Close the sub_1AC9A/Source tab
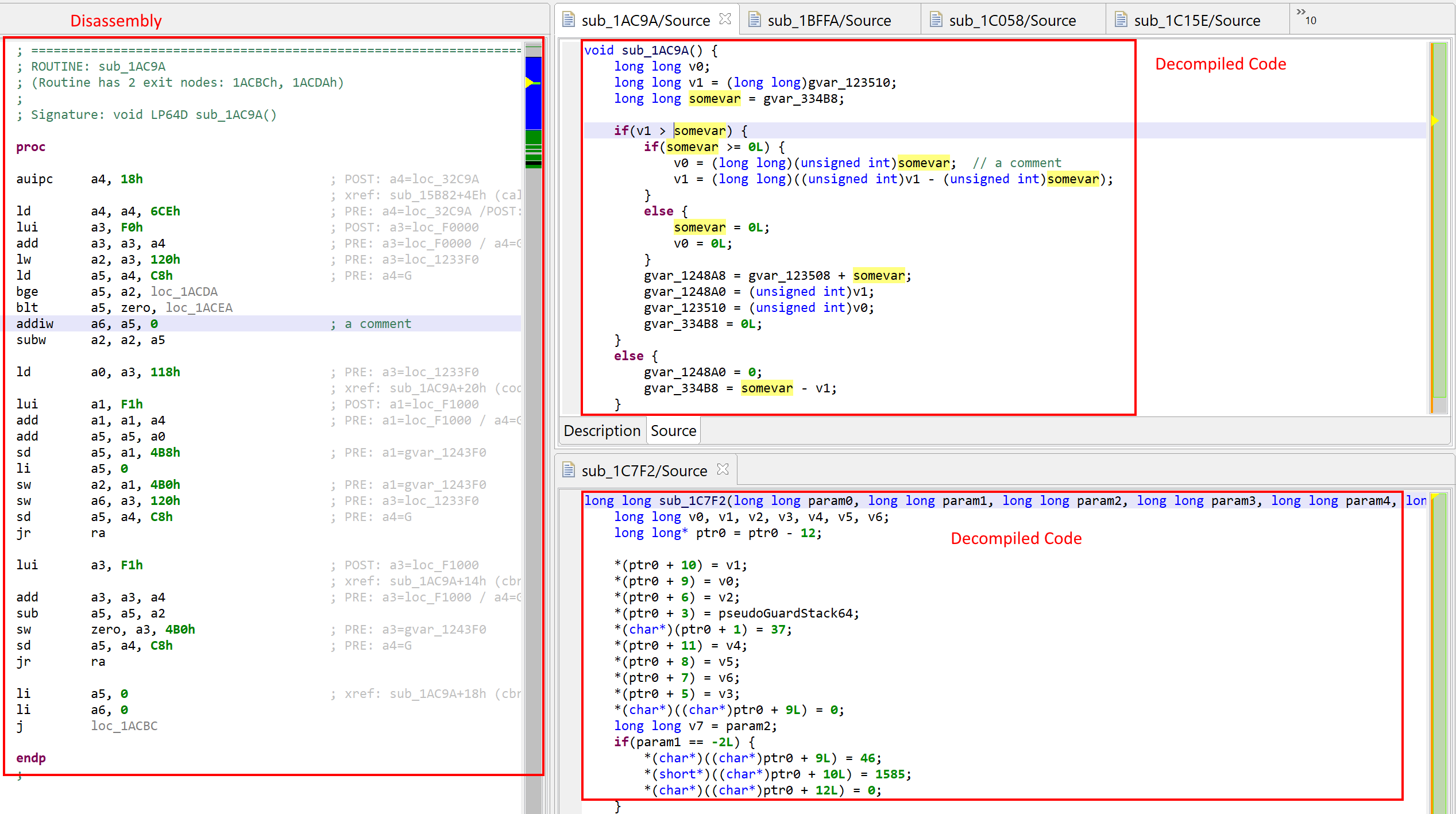This screenshot has width=1456, height=814. (724, 18)
